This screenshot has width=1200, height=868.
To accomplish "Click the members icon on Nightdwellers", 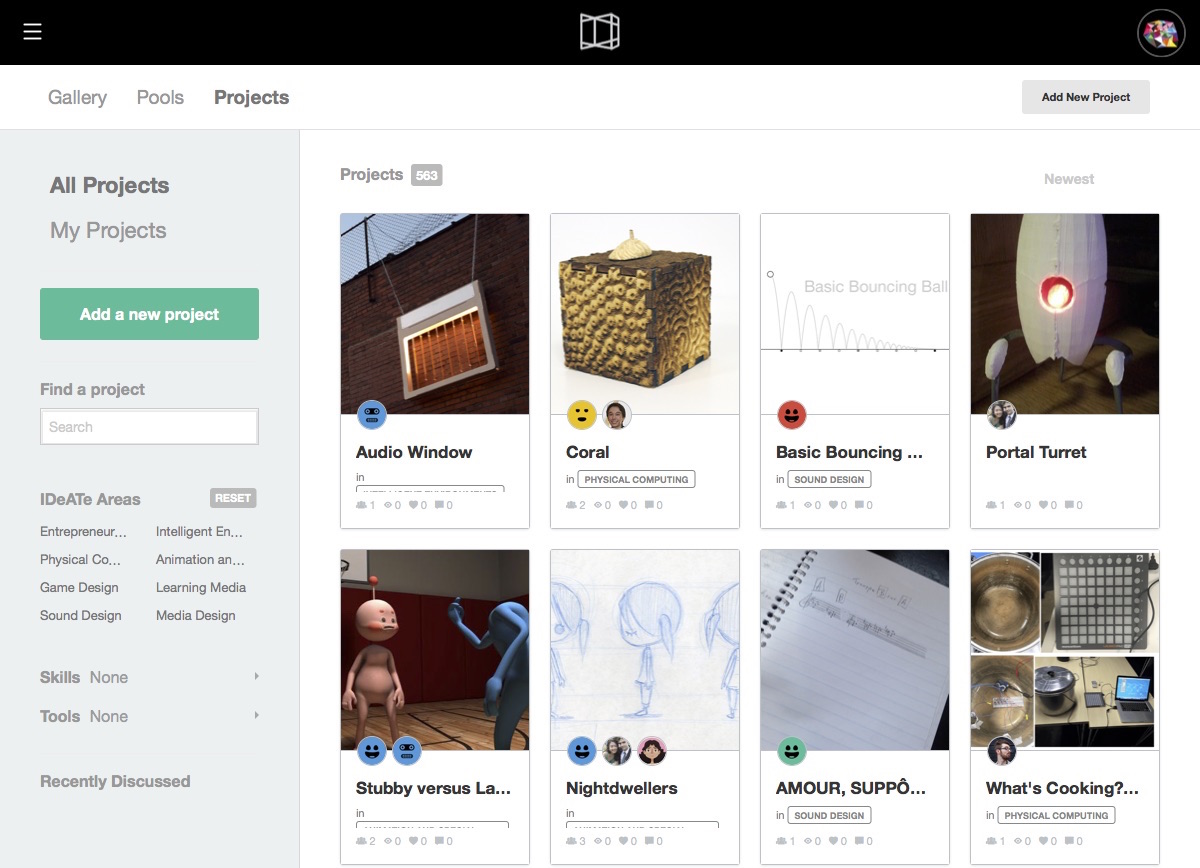I will pos(572,841).
